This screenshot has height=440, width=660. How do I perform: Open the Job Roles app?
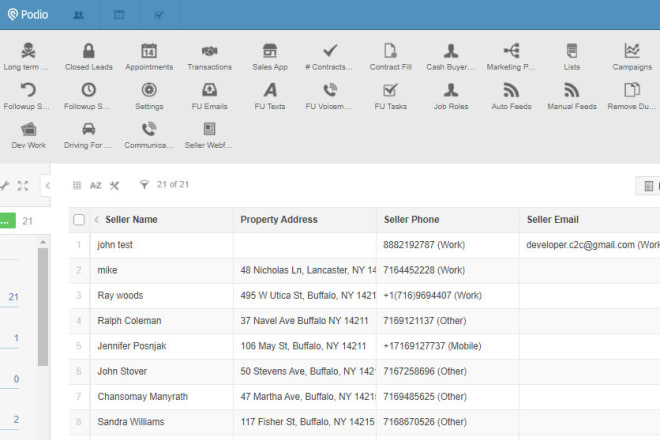[x=451, y=95]
